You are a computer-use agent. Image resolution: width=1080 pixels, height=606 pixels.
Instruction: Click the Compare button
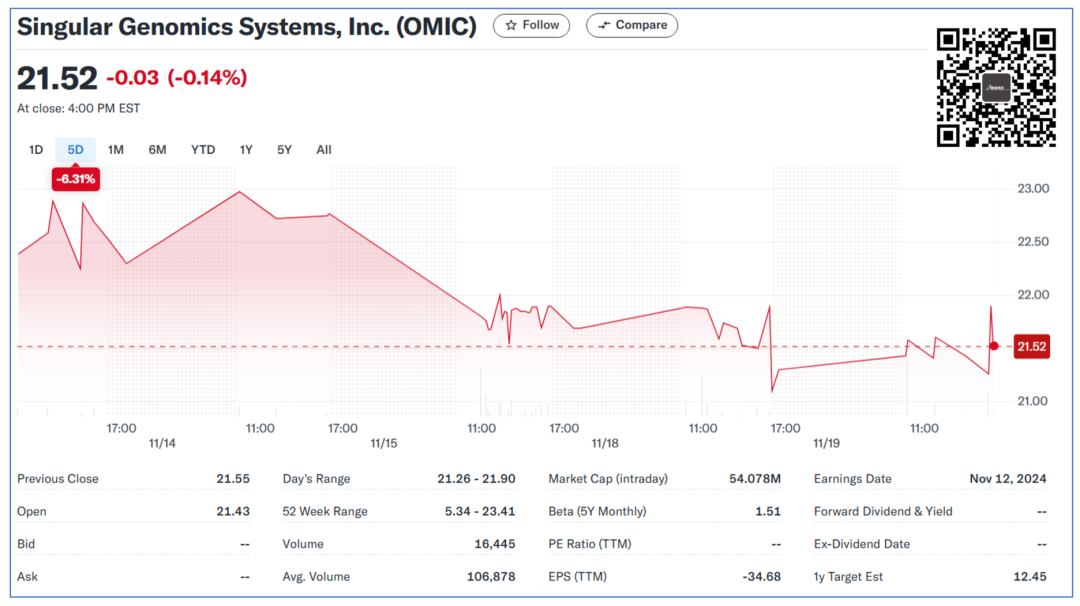pos(631,25)
